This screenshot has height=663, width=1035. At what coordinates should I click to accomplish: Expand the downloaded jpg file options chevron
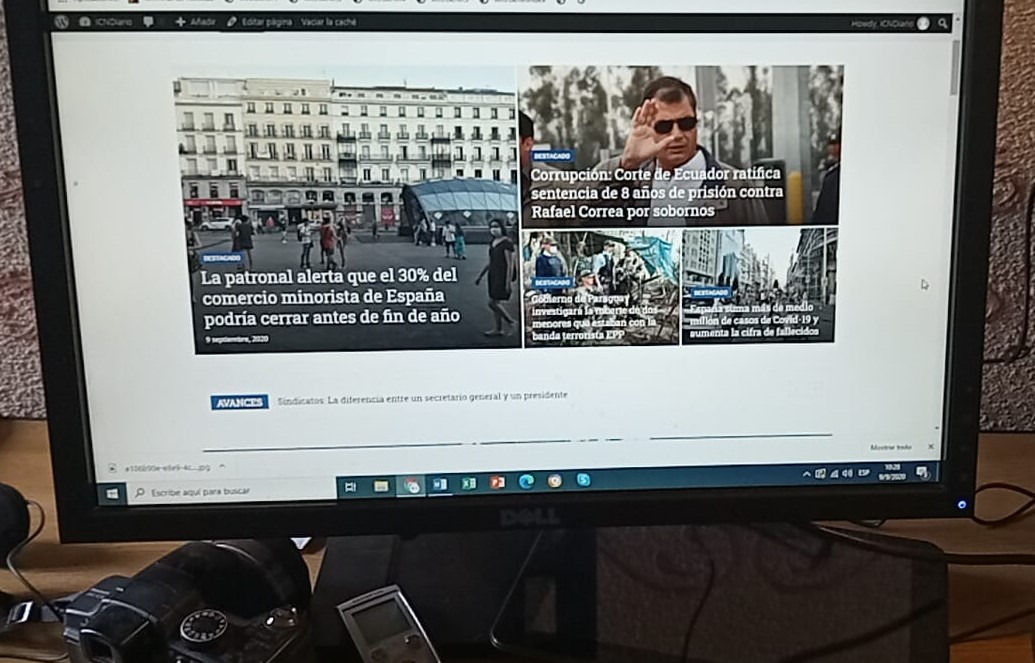click(221, 466)
